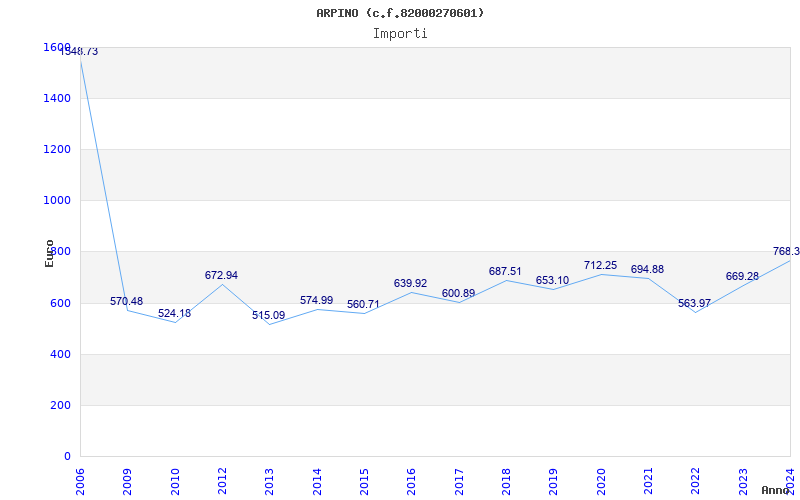Screen dimensions: 800x500
Task: Click data label 694.88
Action: 647,269
